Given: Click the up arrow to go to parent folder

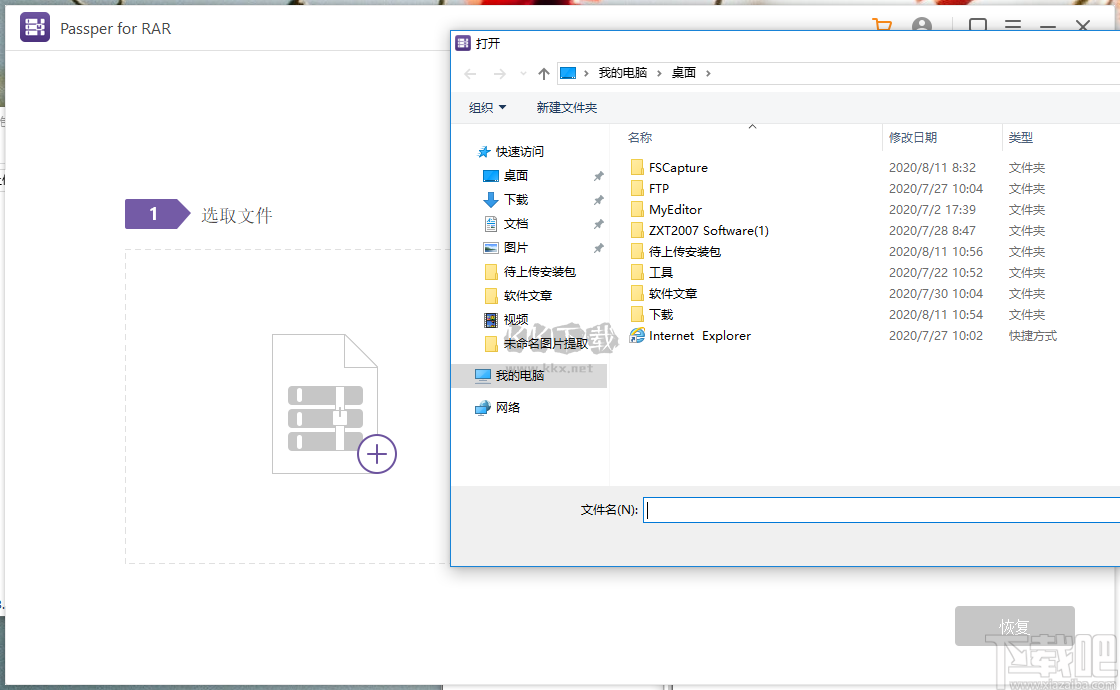Looking at the screenshot, I should [543, 73].
